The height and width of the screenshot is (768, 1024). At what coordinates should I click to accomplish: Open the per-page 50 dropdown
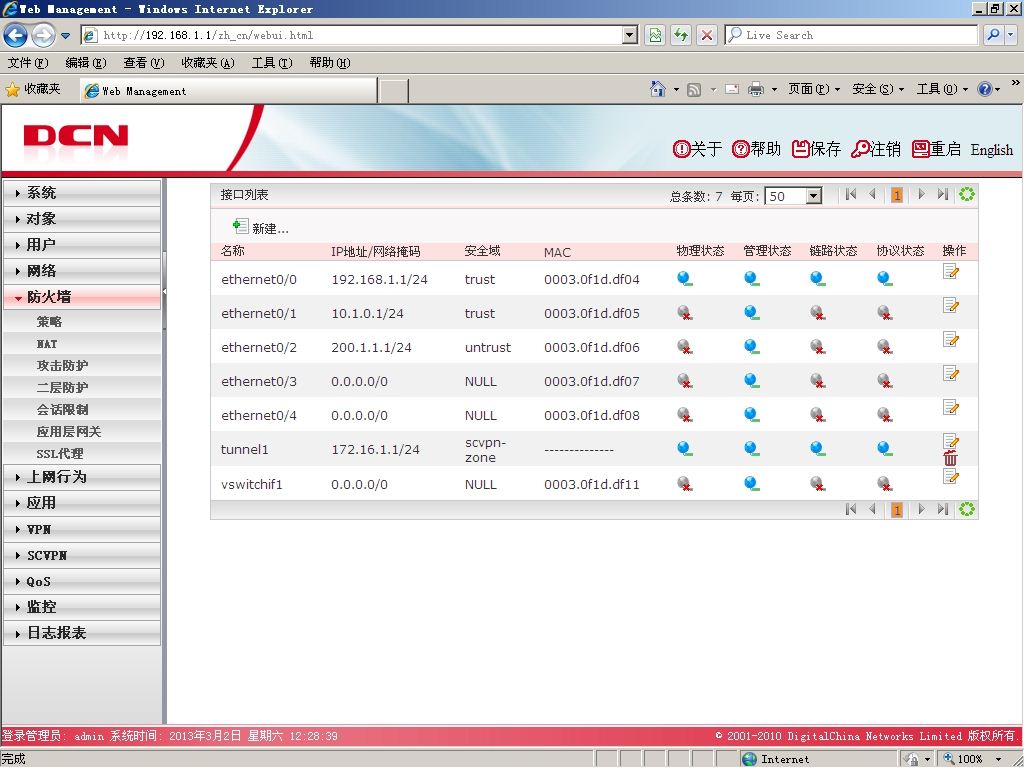coord(813,196)
